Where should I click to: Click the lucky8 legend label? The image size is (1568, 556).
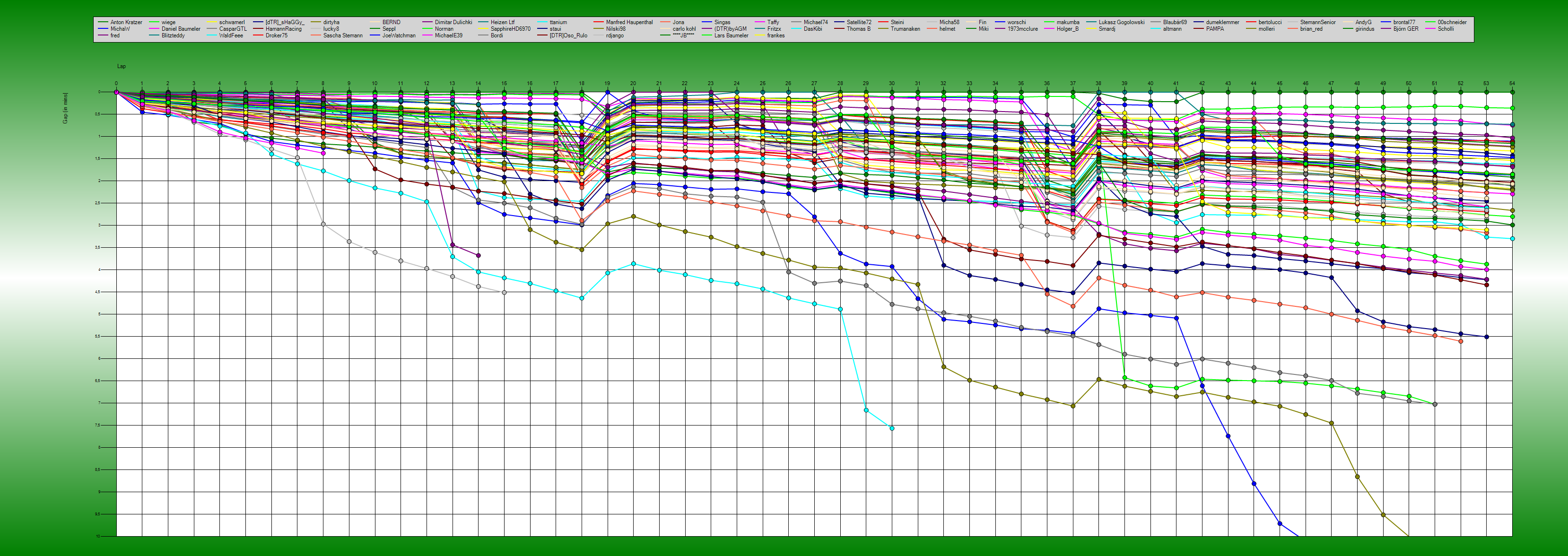pos(331,29)
